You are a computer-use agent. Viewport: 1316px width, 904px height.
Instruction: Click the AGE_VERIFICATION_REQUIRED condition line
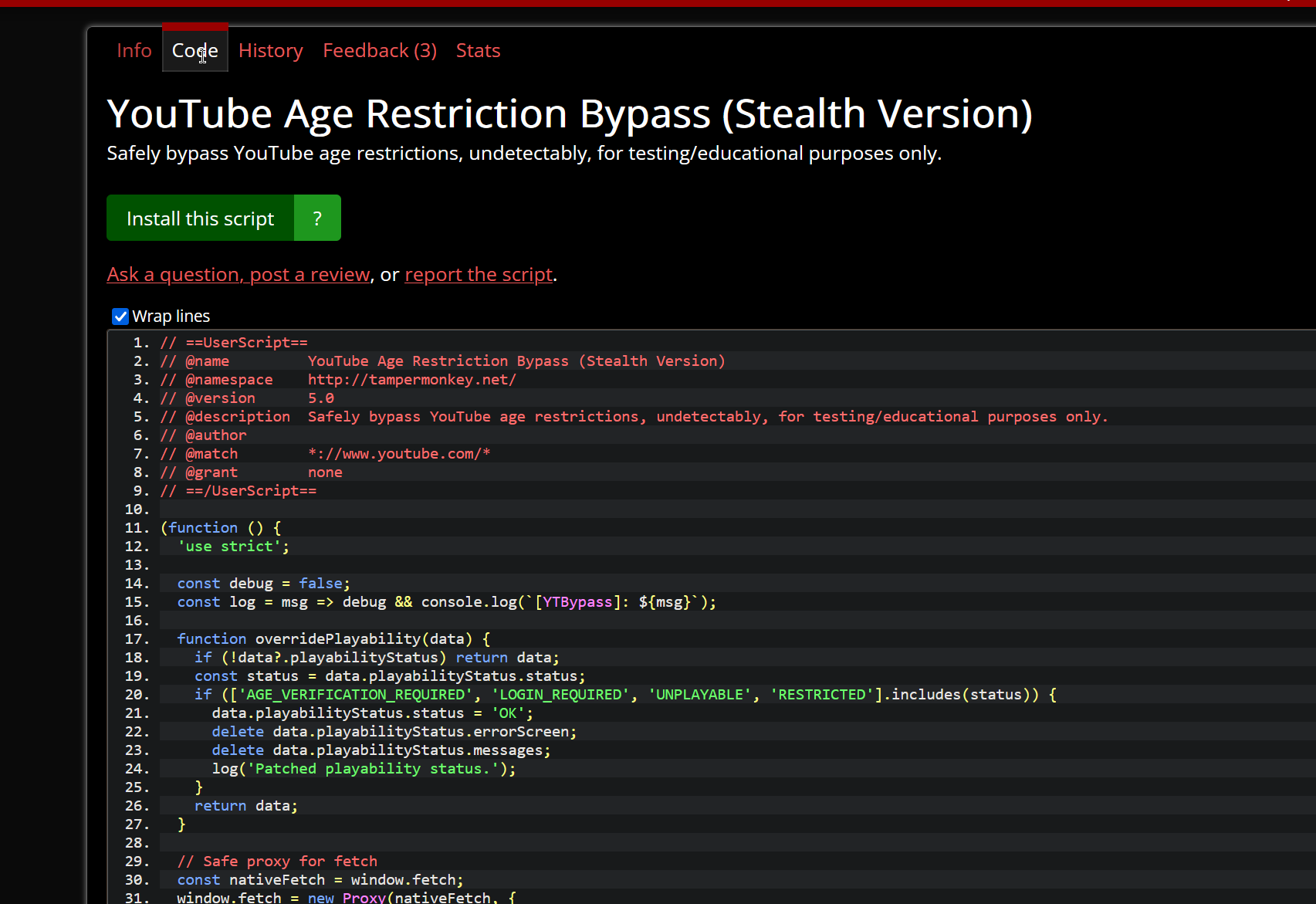625,695
